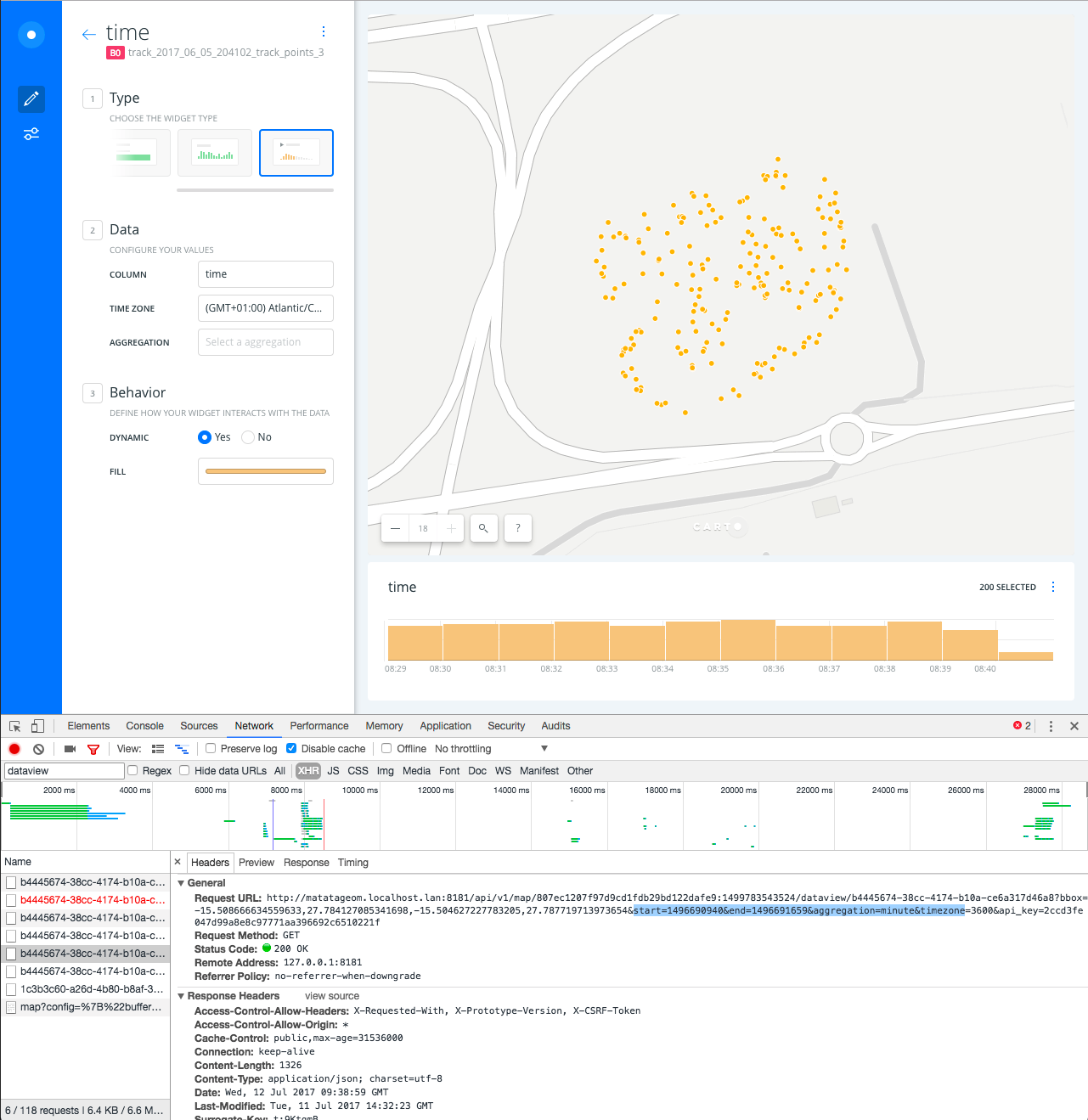Stop network recording with red record button
Viewport: 1088px width, 1120px height.
click(x=14, y=749)
